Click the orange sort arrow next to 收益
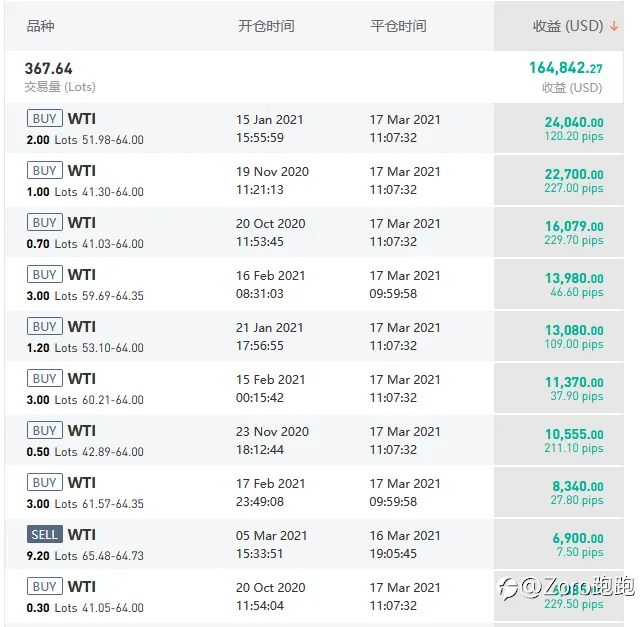Image resolution: width=641 pixels, height=627 pixels. click(614, 26)
